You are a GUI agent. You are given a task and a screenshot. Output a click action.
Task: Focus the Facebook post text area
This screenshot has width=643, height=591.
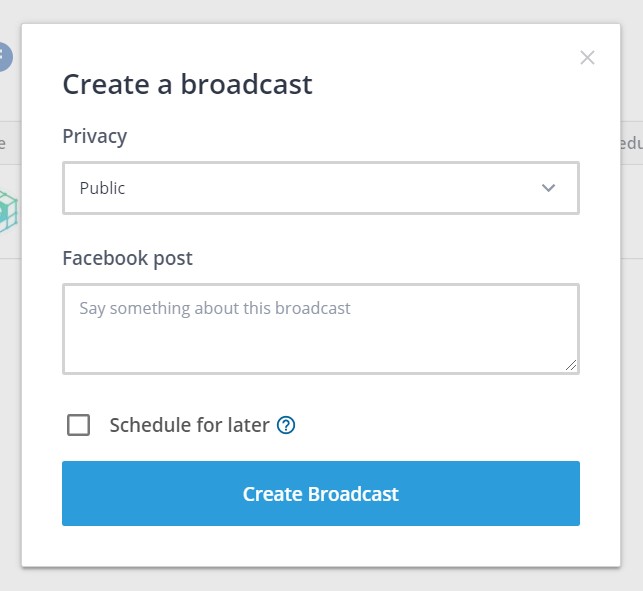321,329
